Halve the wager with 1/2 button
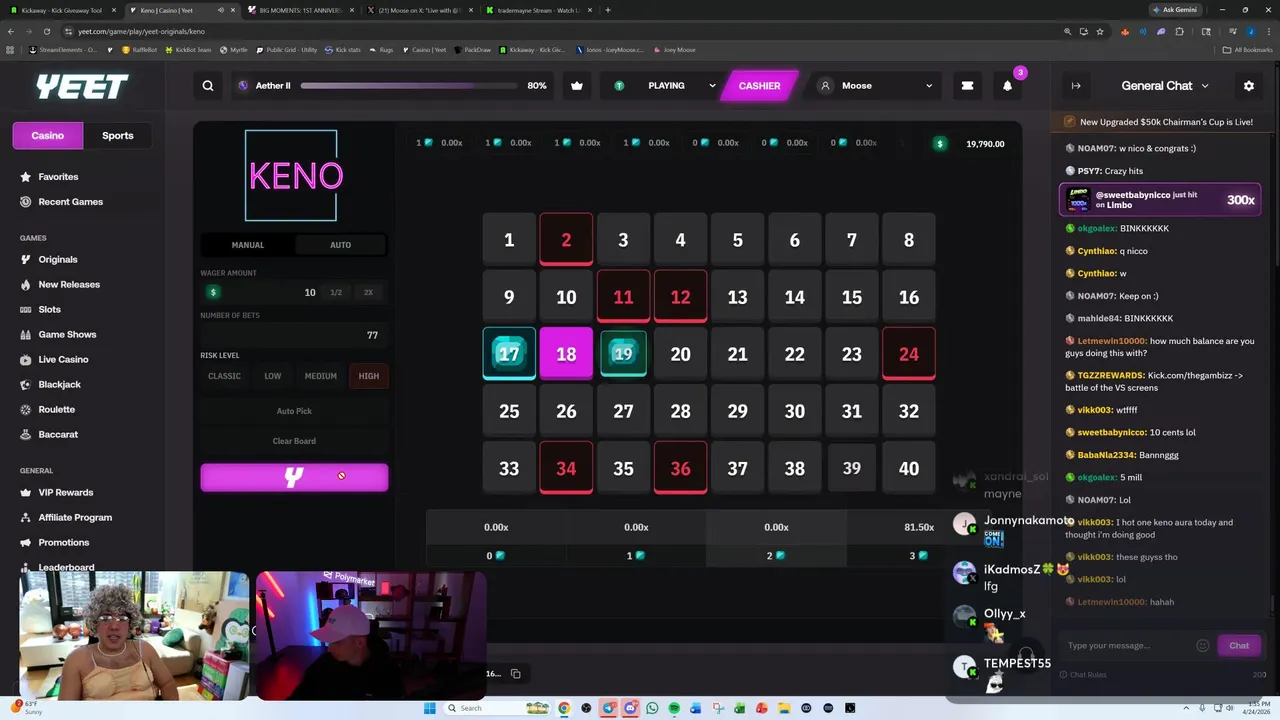1280x720 pixels. click(336, 292)
